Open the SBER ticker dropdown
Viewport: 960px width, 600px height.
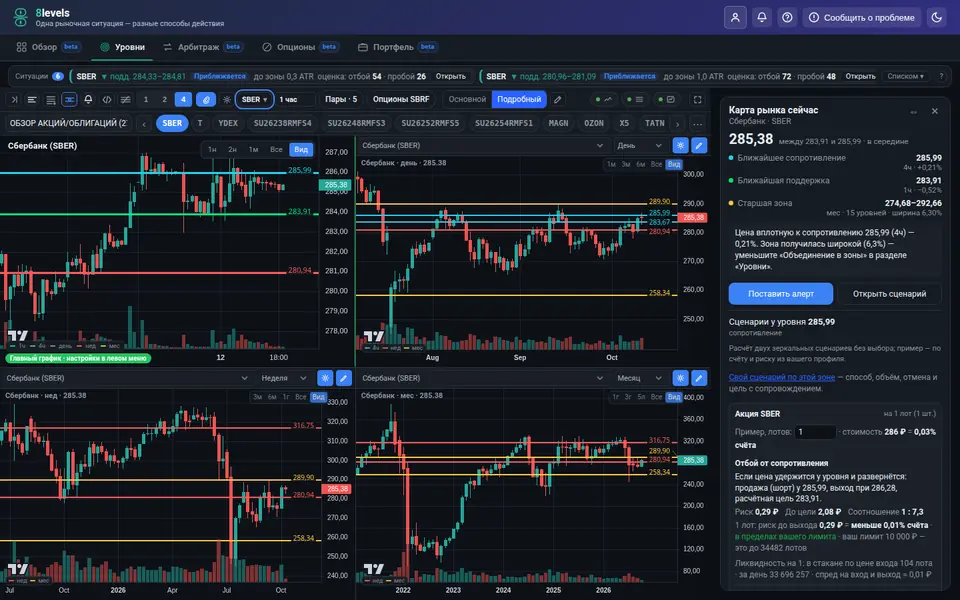coord(254,99)
